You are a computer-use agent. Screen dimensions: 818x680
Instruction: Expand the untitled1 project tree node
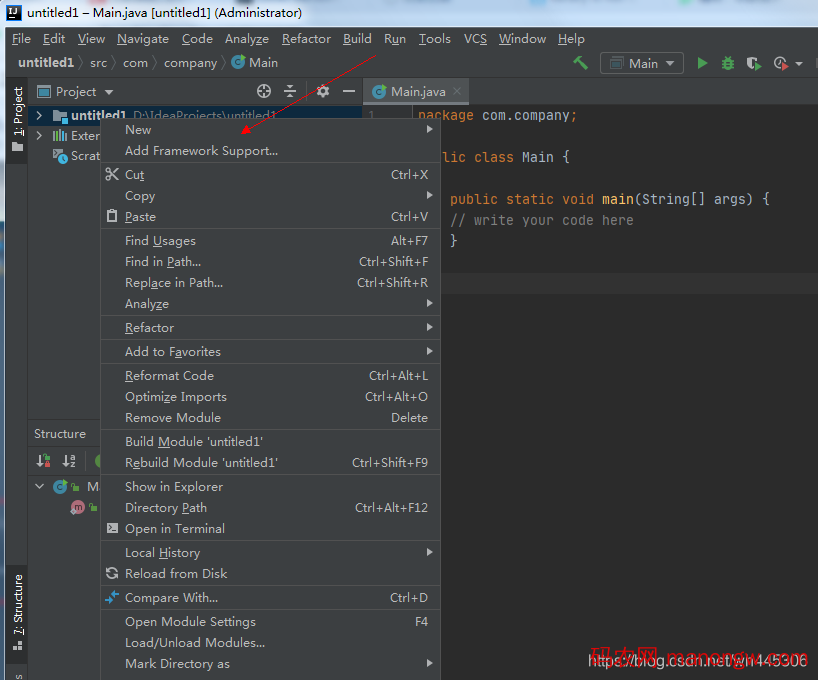[x=39, y=116]
